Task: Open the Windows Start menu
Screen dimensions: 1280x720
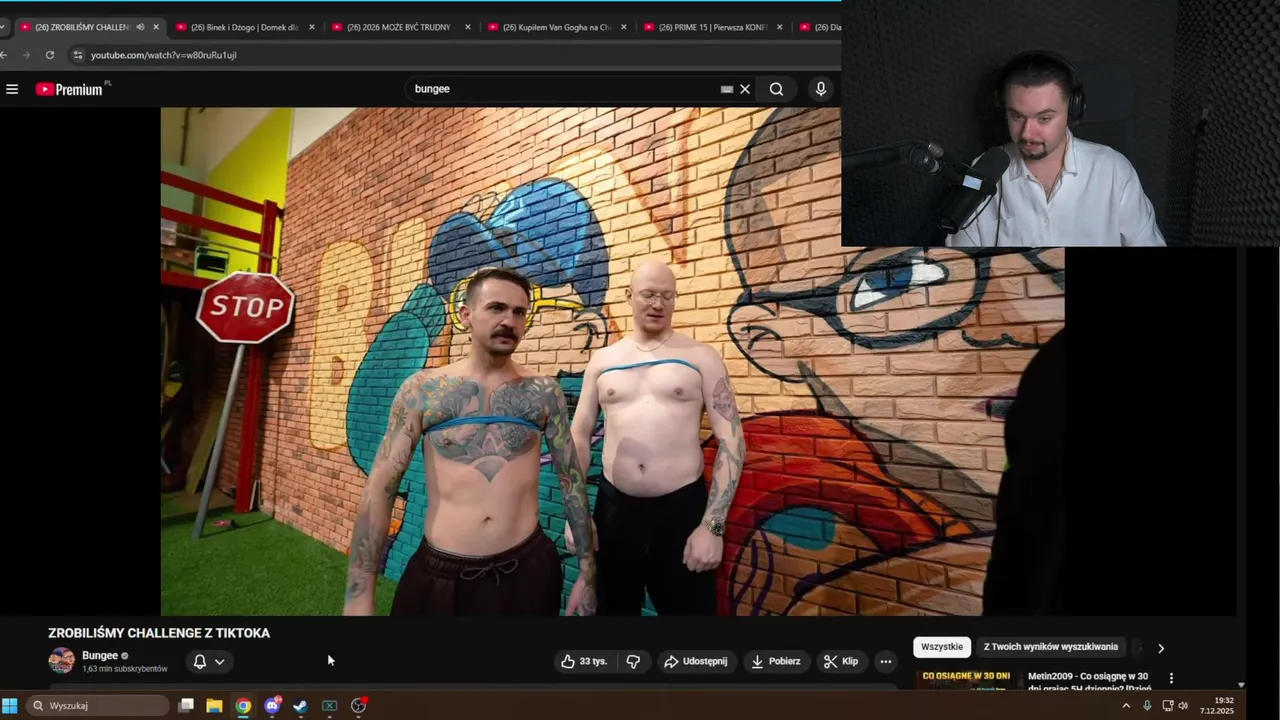Action: tap(10, 706)
